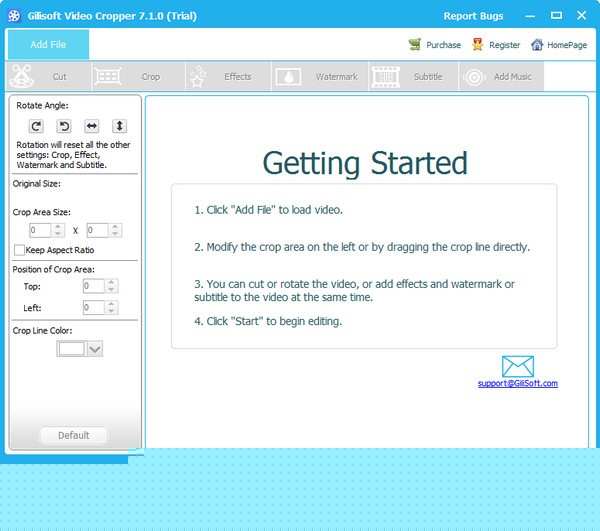Viewport: 600px width, 531px height.
Task: Click the Top position input field
Action: (94, 286)
